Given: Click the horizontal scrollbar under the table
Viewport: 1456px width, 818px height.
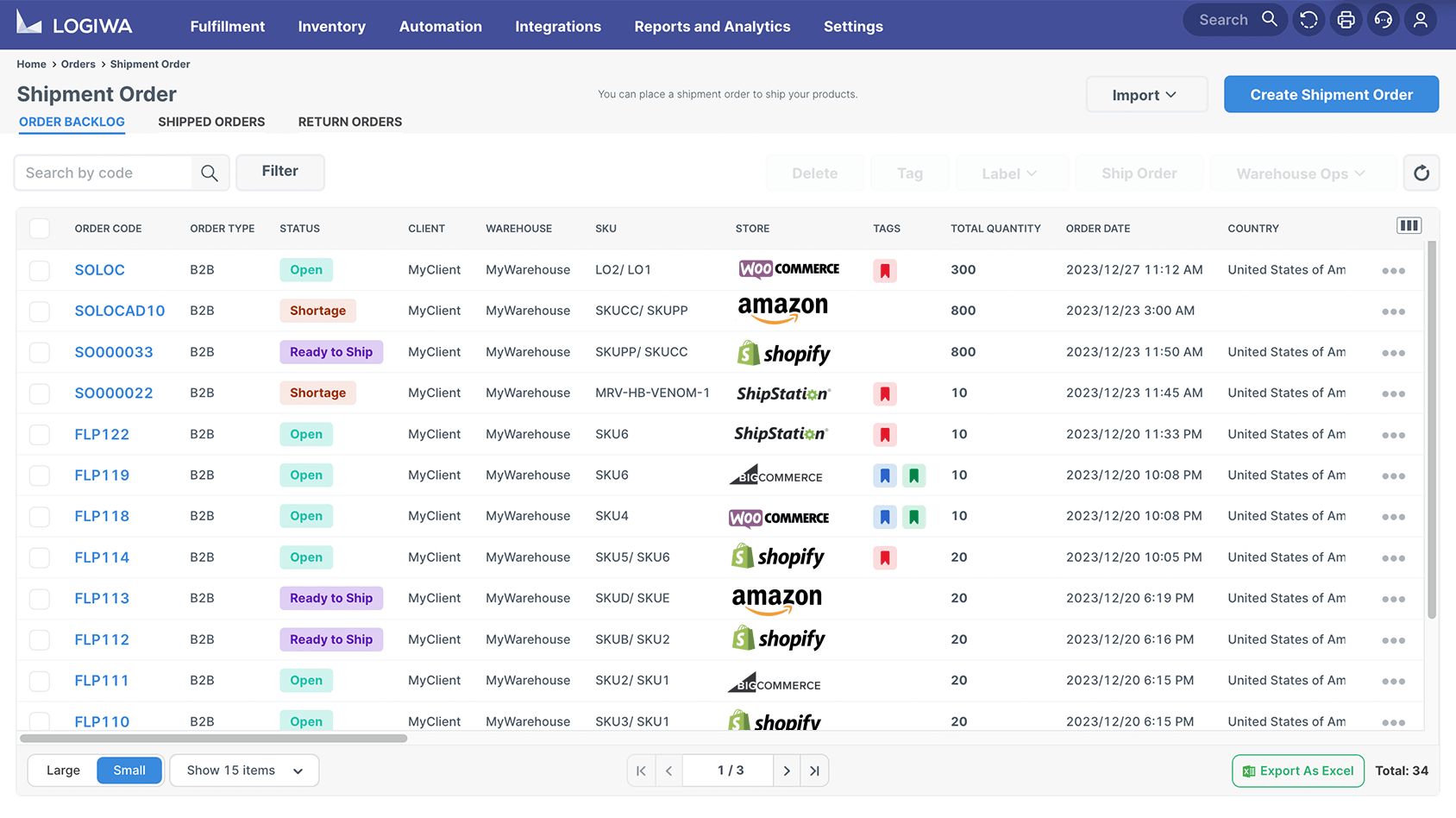Looking at the screenshot, I should tap(213, 739).
